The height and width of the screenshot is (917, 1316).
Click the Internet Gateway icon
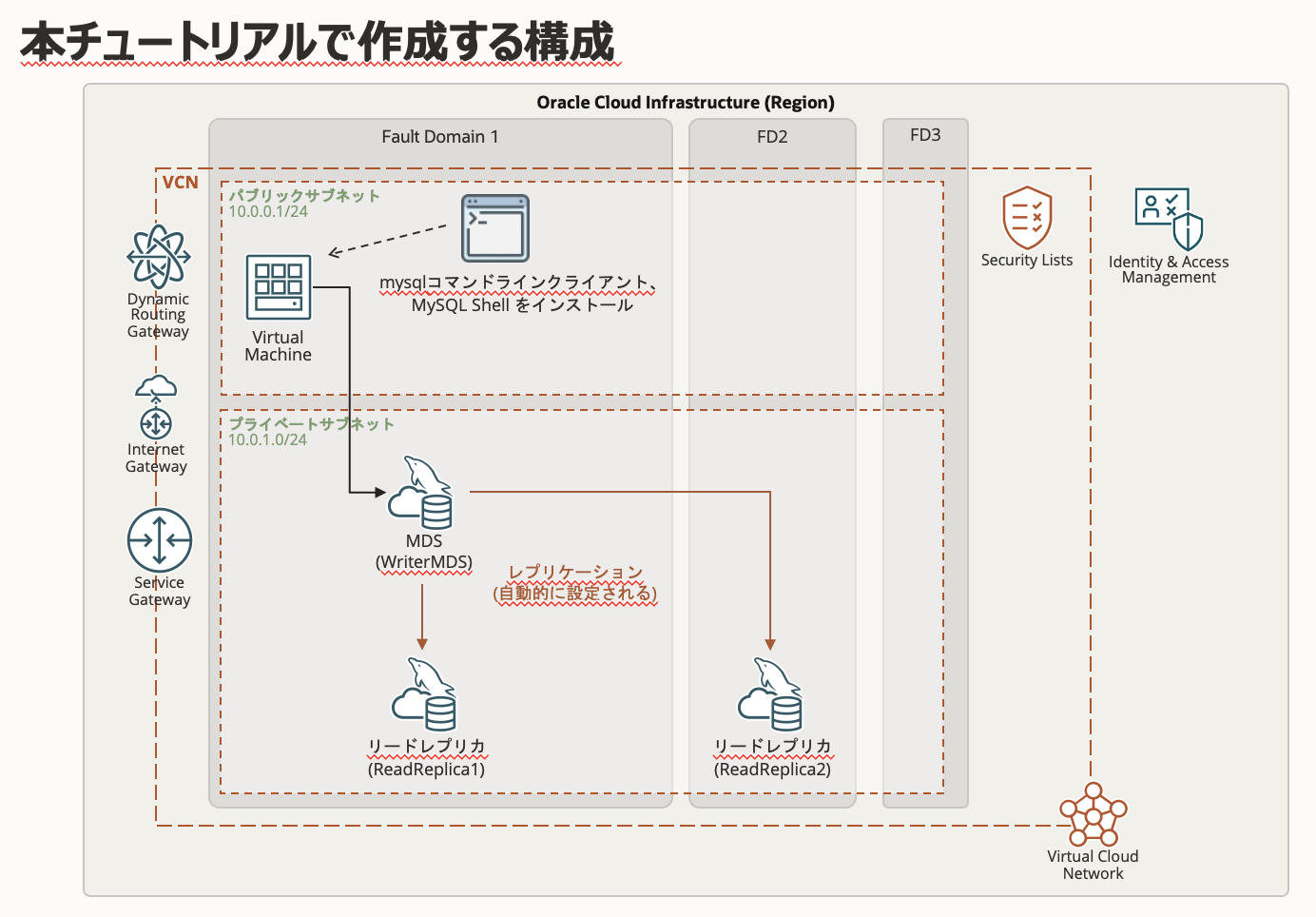tap(155, 407)
